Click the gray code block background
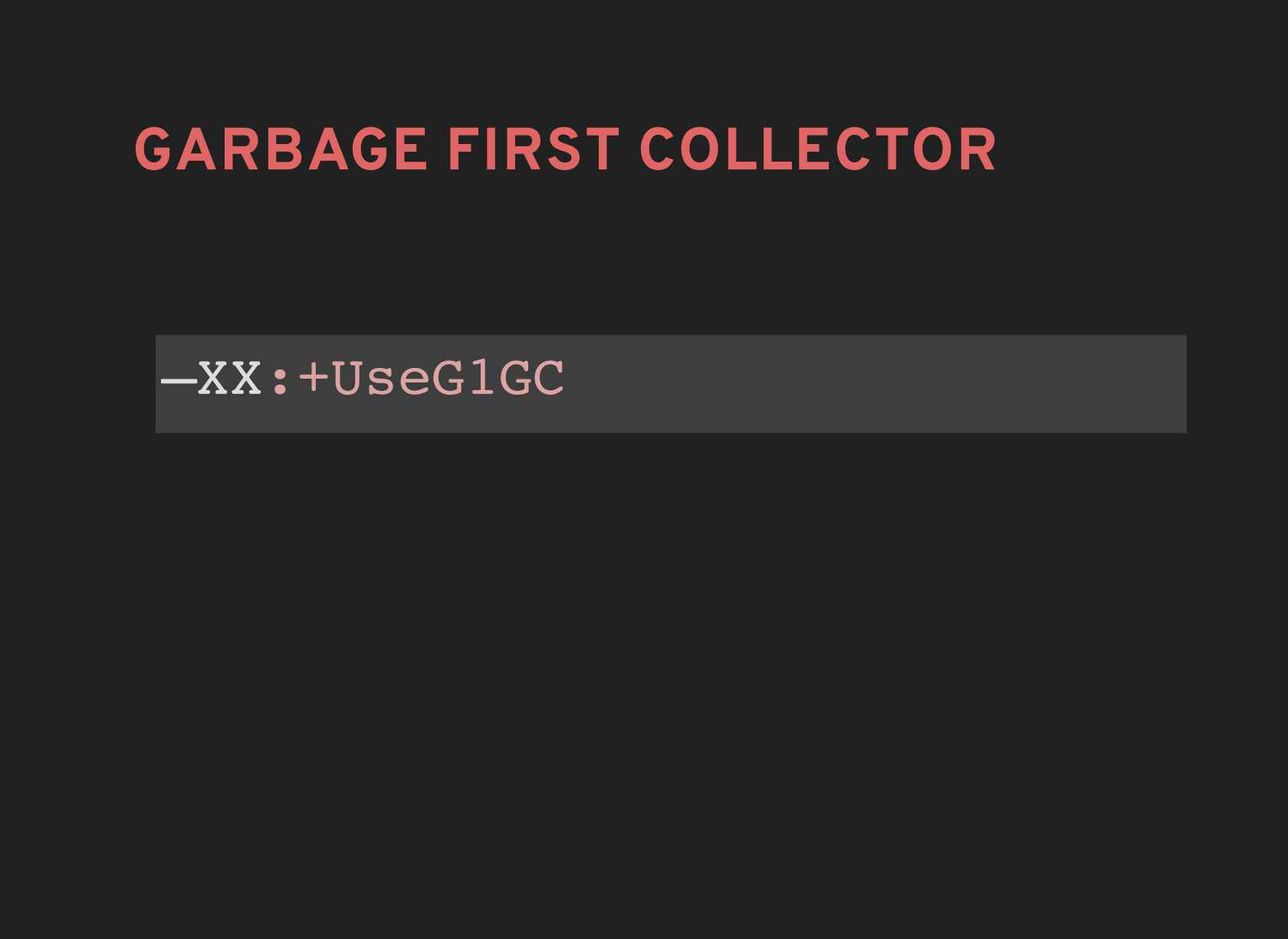The width and height of the screenshot is (1288, 939). pos(671,384)
